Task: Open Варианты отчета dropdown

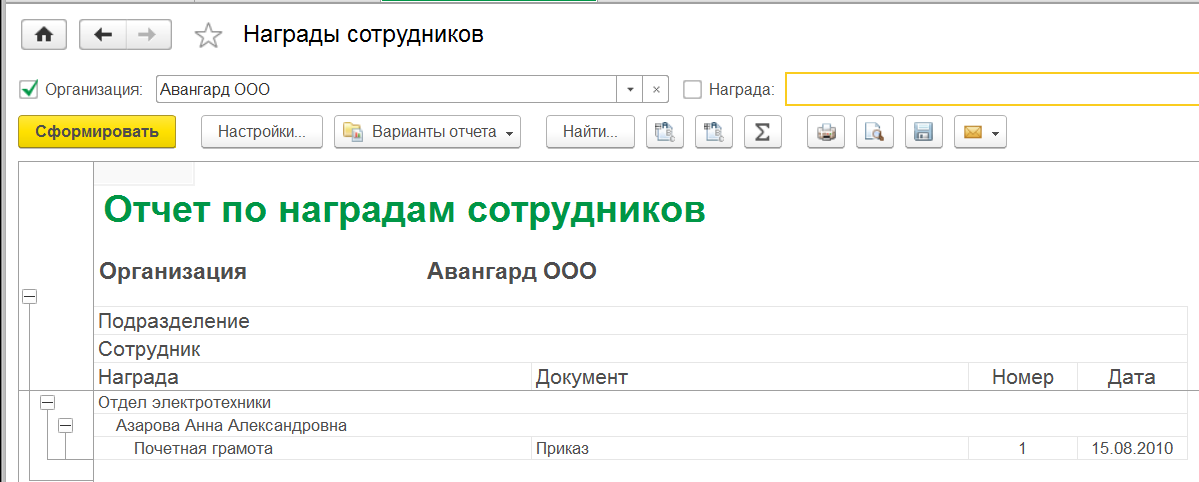Action: 427,132
